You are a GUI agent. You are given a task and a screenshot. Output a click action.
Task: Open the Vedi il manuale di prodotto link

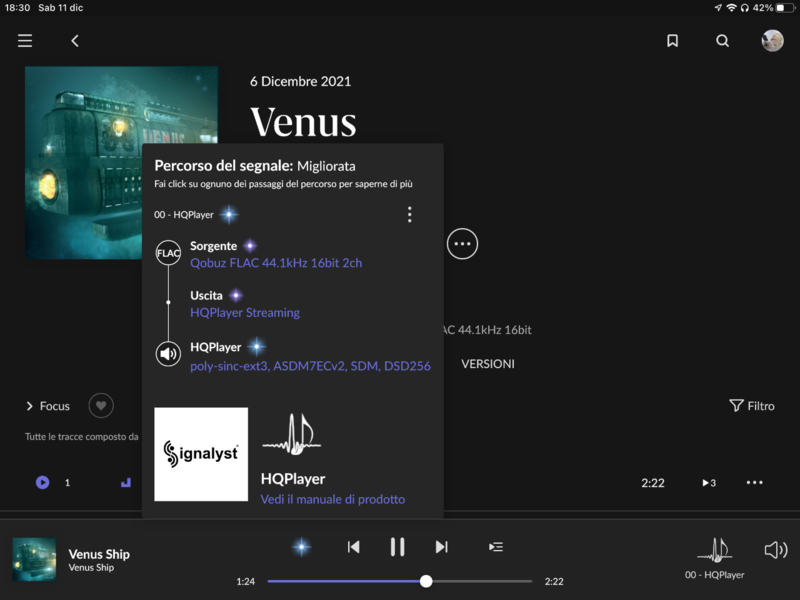pyautogui.click(x=333, y=499)
